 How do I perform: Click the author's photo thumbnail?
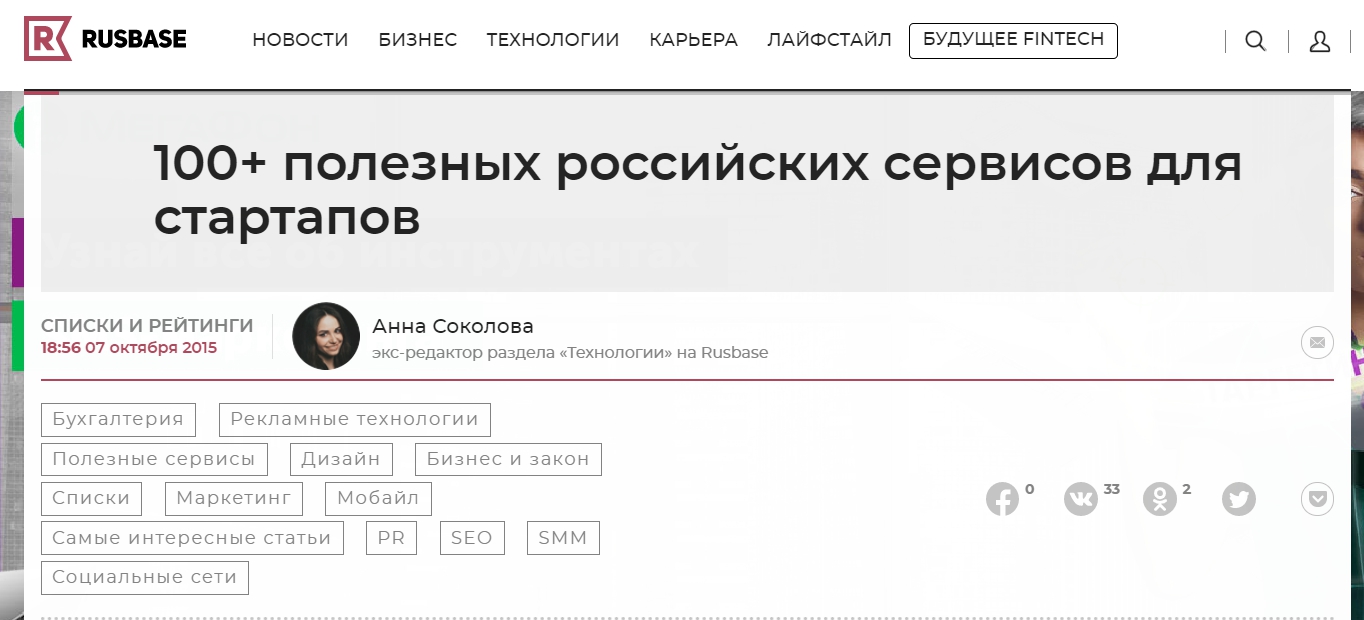pyautogui.click(x=326, y=337)
